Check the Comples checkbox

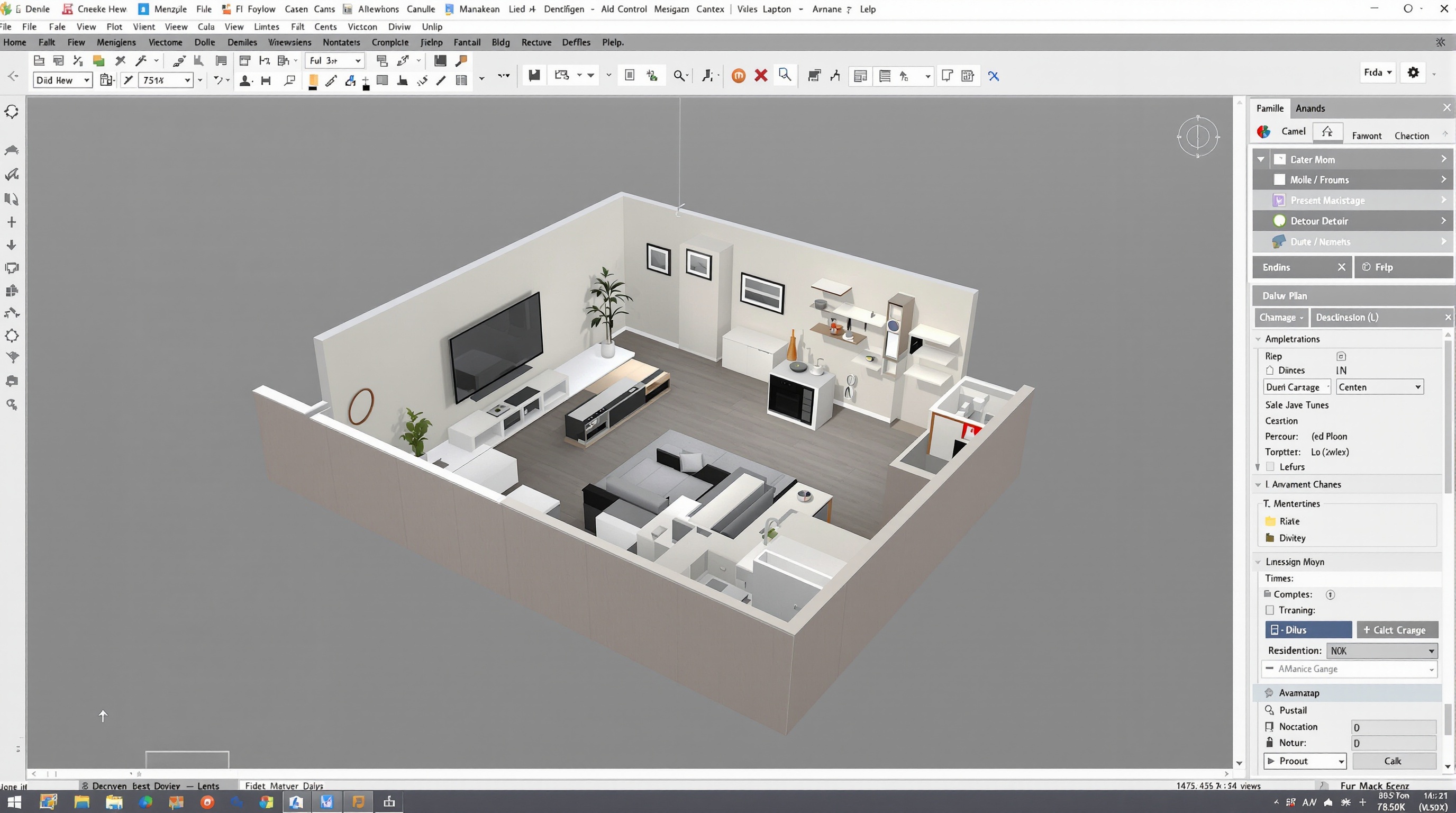pyautogui.click(x=1268, y=594)
